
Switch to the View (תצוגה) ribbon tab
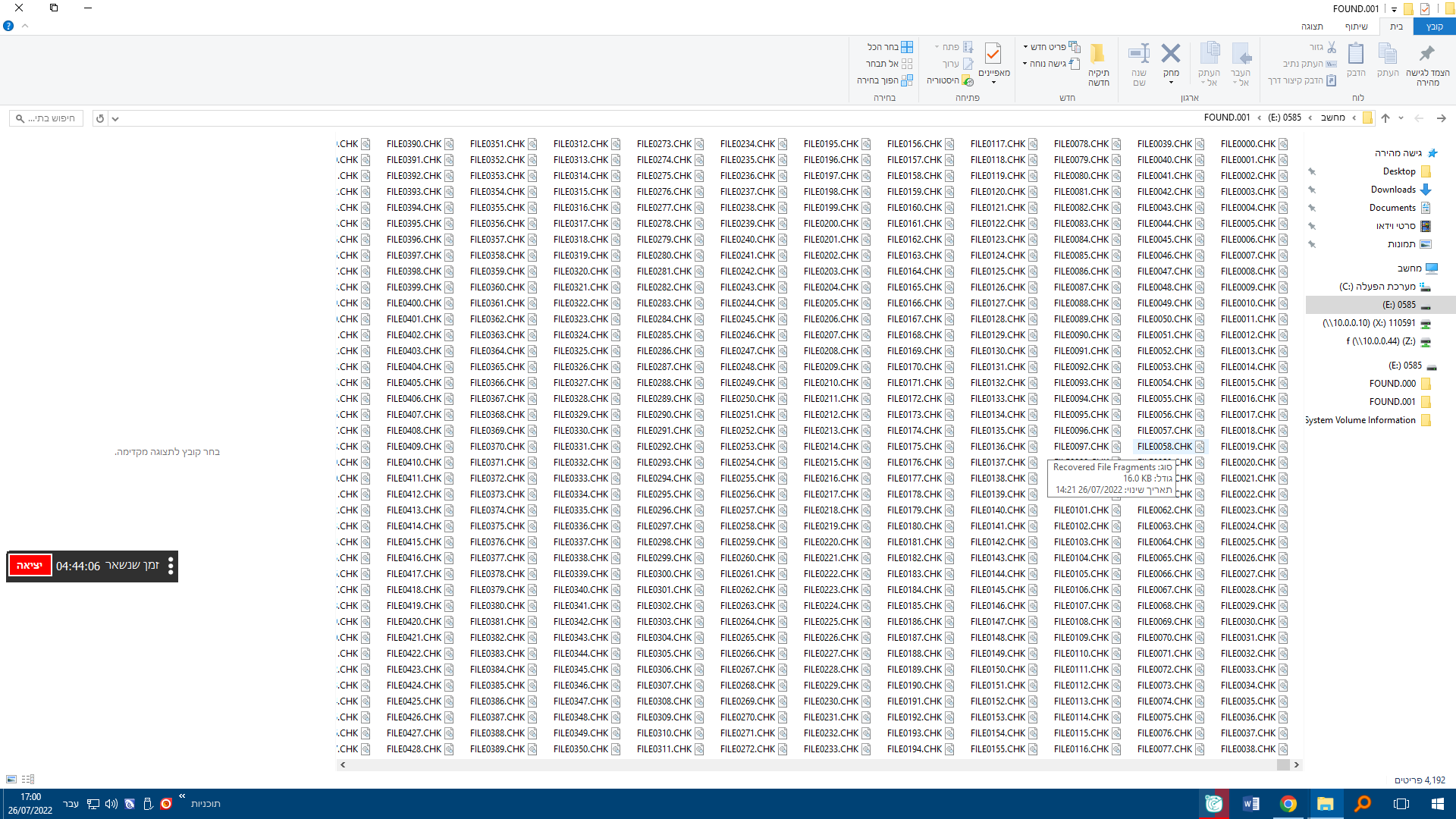tap(1312, 27)
